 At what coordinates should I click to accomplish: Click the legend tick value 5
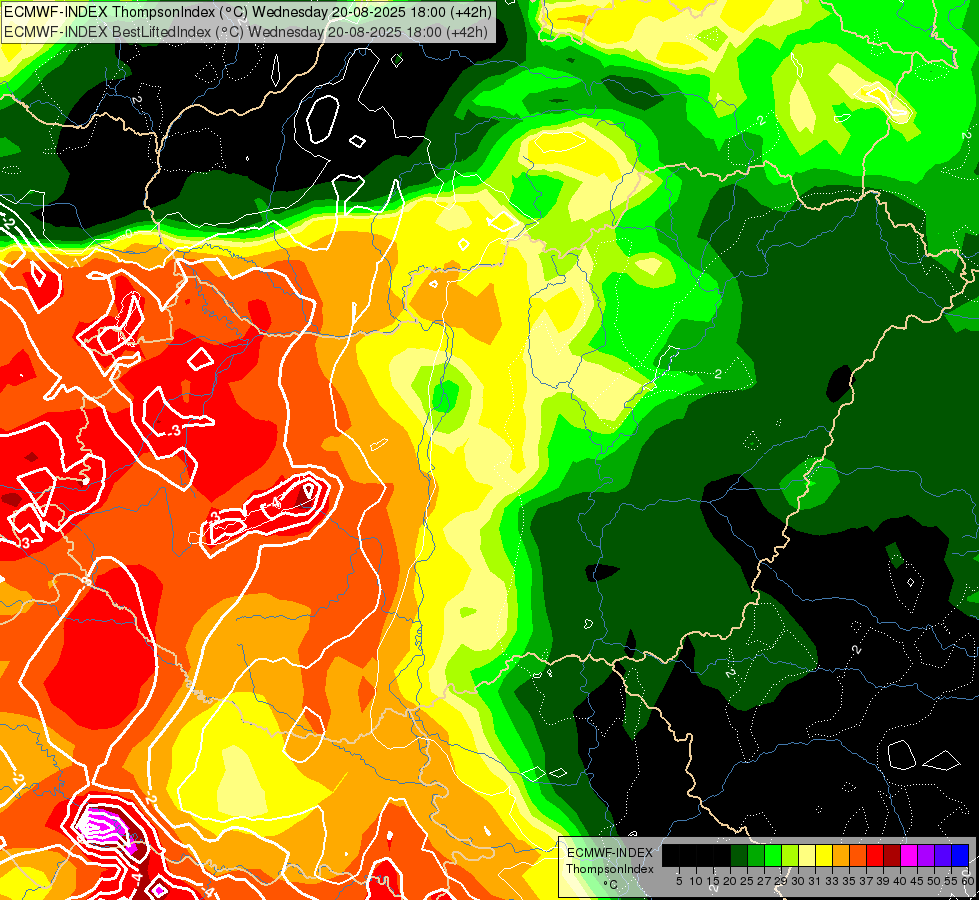coord(679,881)
